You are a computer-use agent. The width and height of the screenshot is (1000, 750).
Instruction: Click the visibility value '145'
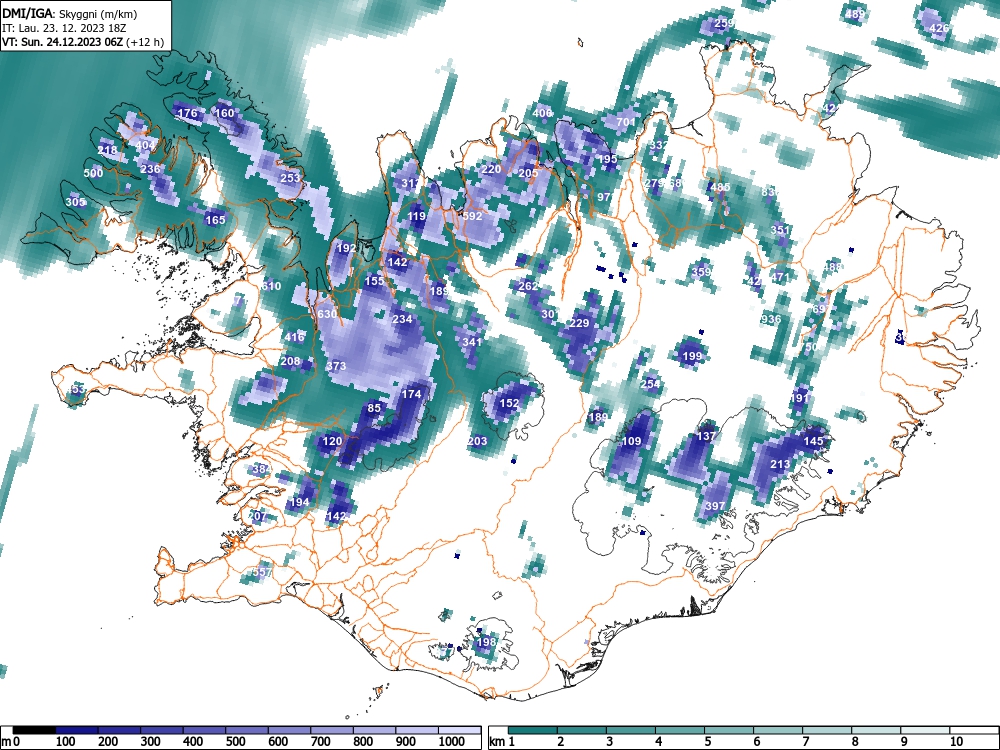pos(813,441)
